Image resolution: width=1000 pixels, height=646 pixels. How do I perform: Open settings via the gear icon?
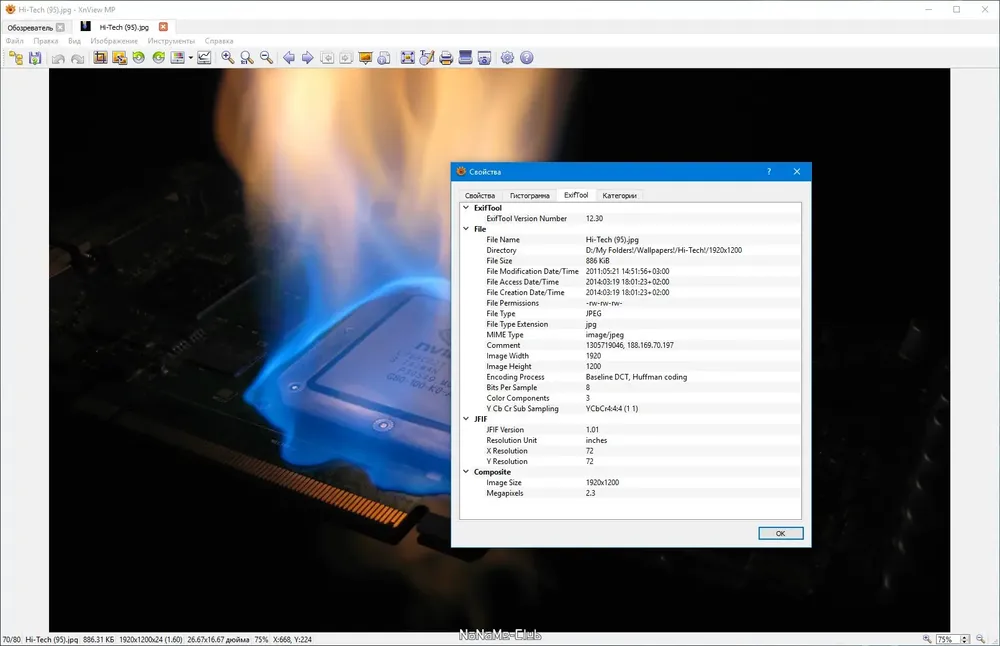click(507, 58)
